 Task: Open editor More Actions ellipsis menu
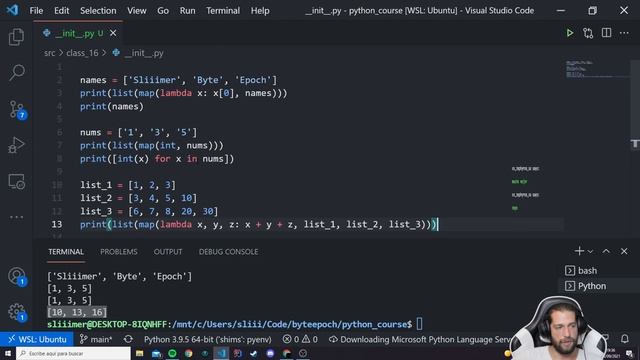coord(624,33)
